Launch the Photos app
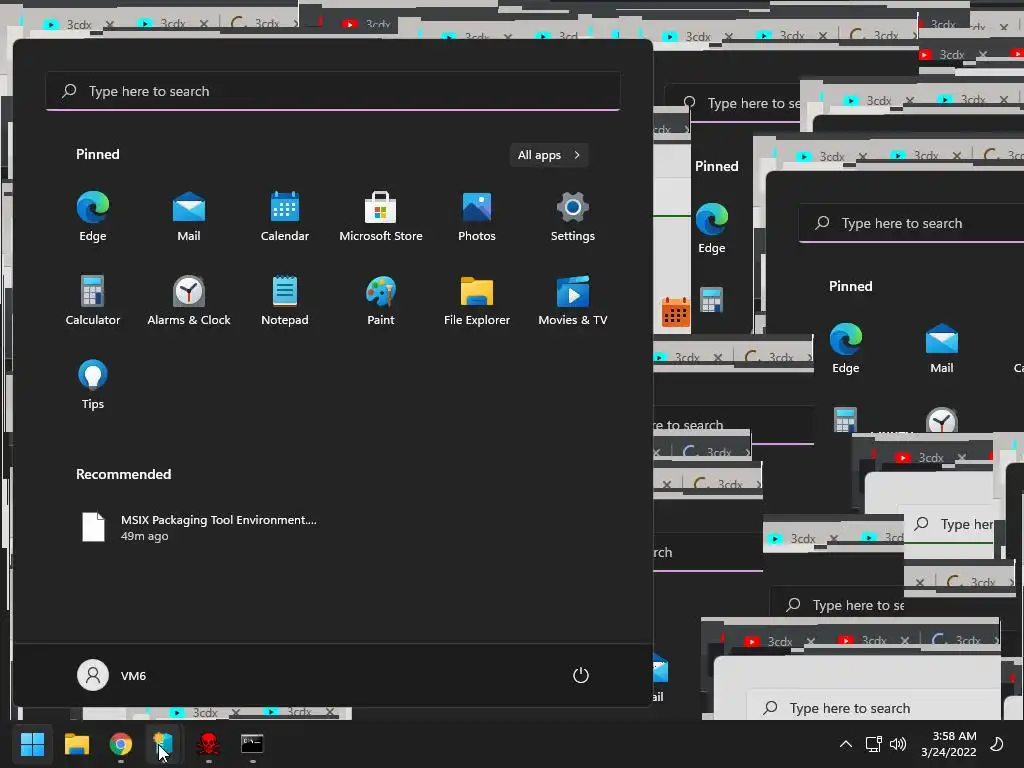 [x=477, y=217]
